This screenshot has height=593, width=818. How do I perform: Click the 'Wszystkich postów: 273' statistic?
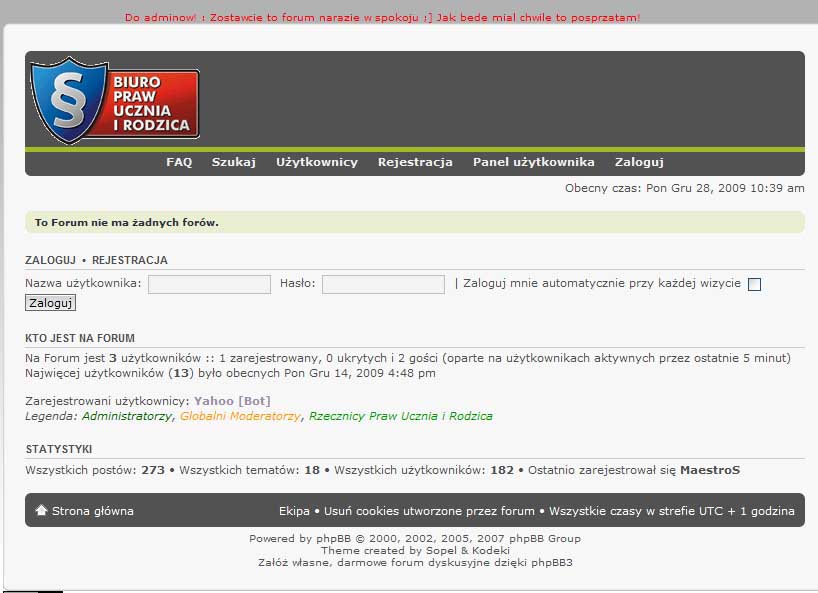point(95,470)
